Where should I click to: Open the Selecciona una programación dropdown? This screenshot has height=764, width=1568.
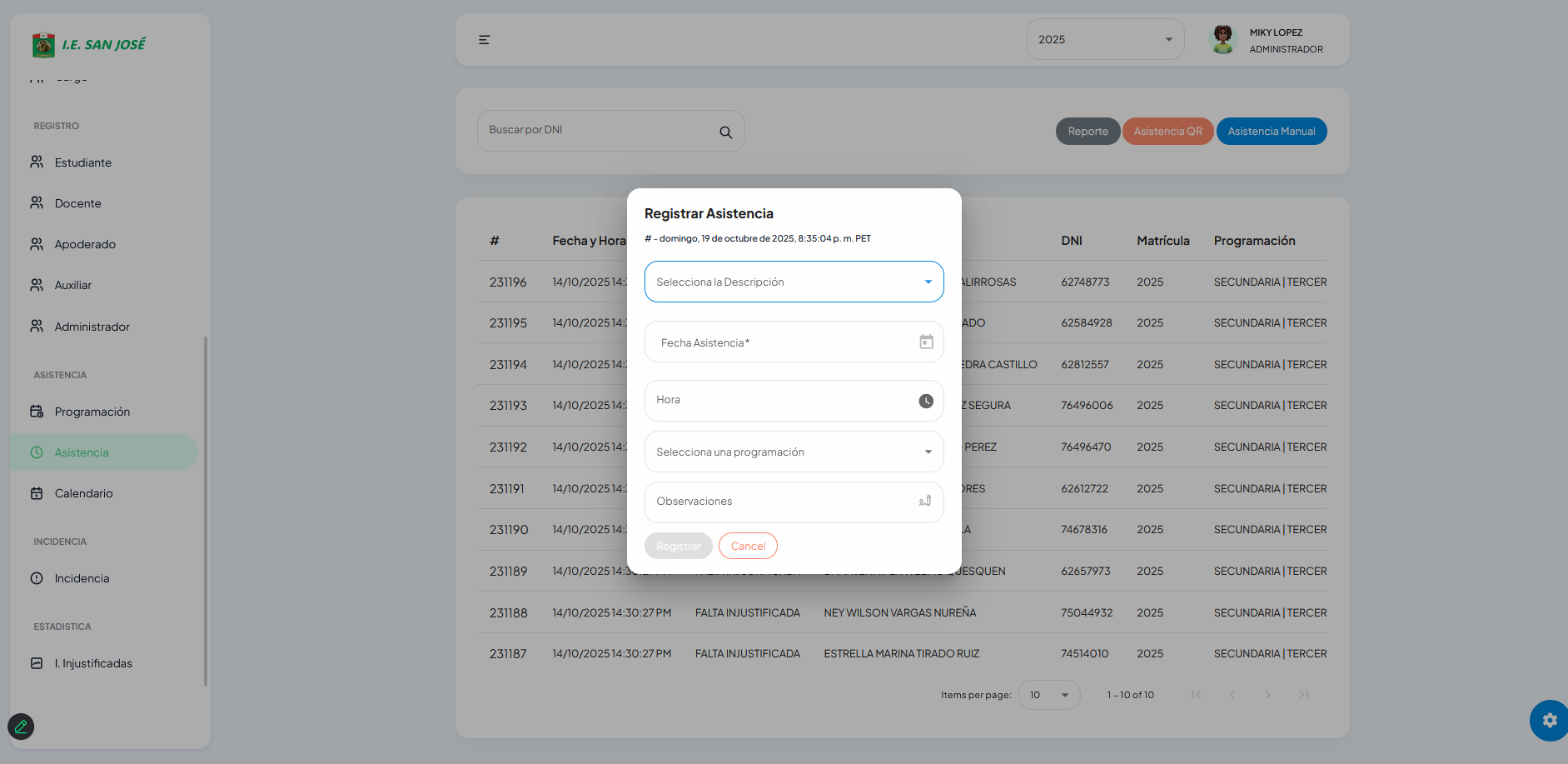tap(794, 452)
